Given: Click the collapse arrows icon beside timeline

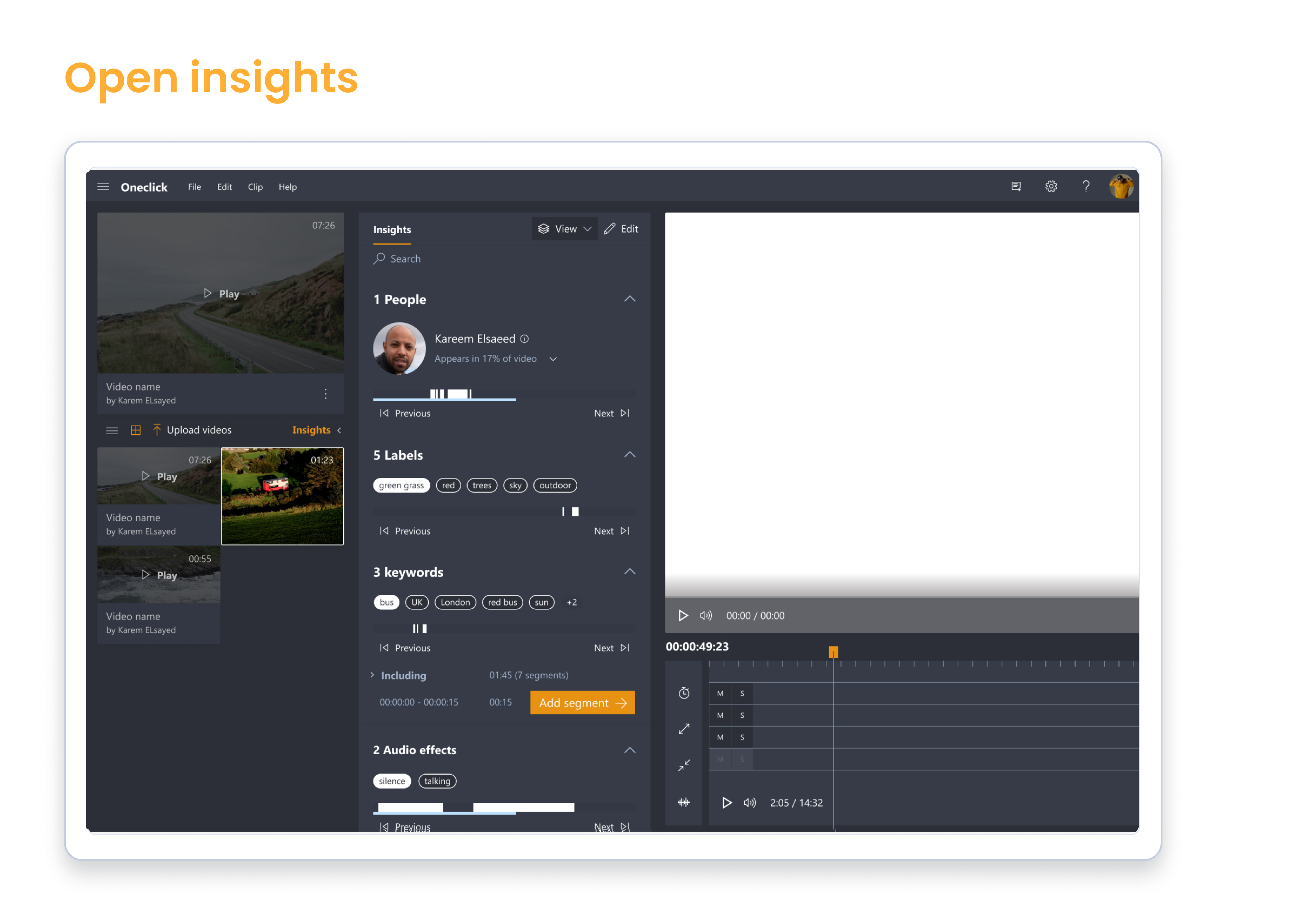Looking at the screenshot, I should (x=684, y=766).
